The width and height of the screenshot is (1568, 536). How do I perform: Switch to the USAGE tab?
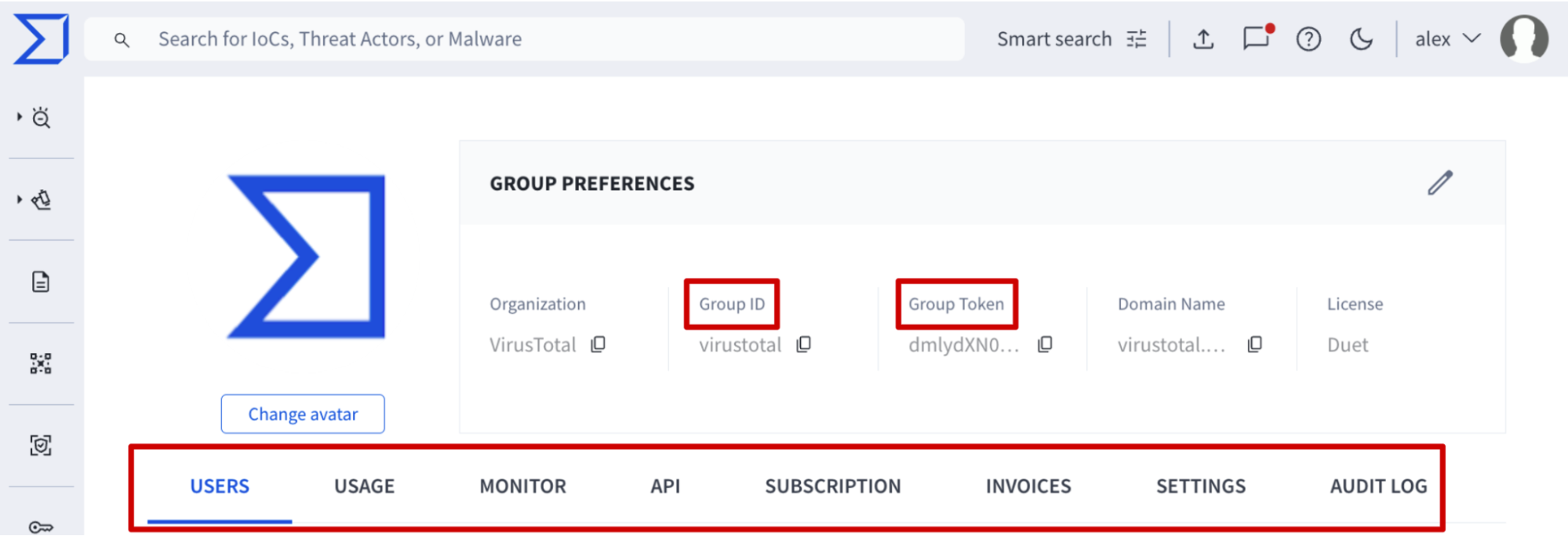(x=365, y=487)
